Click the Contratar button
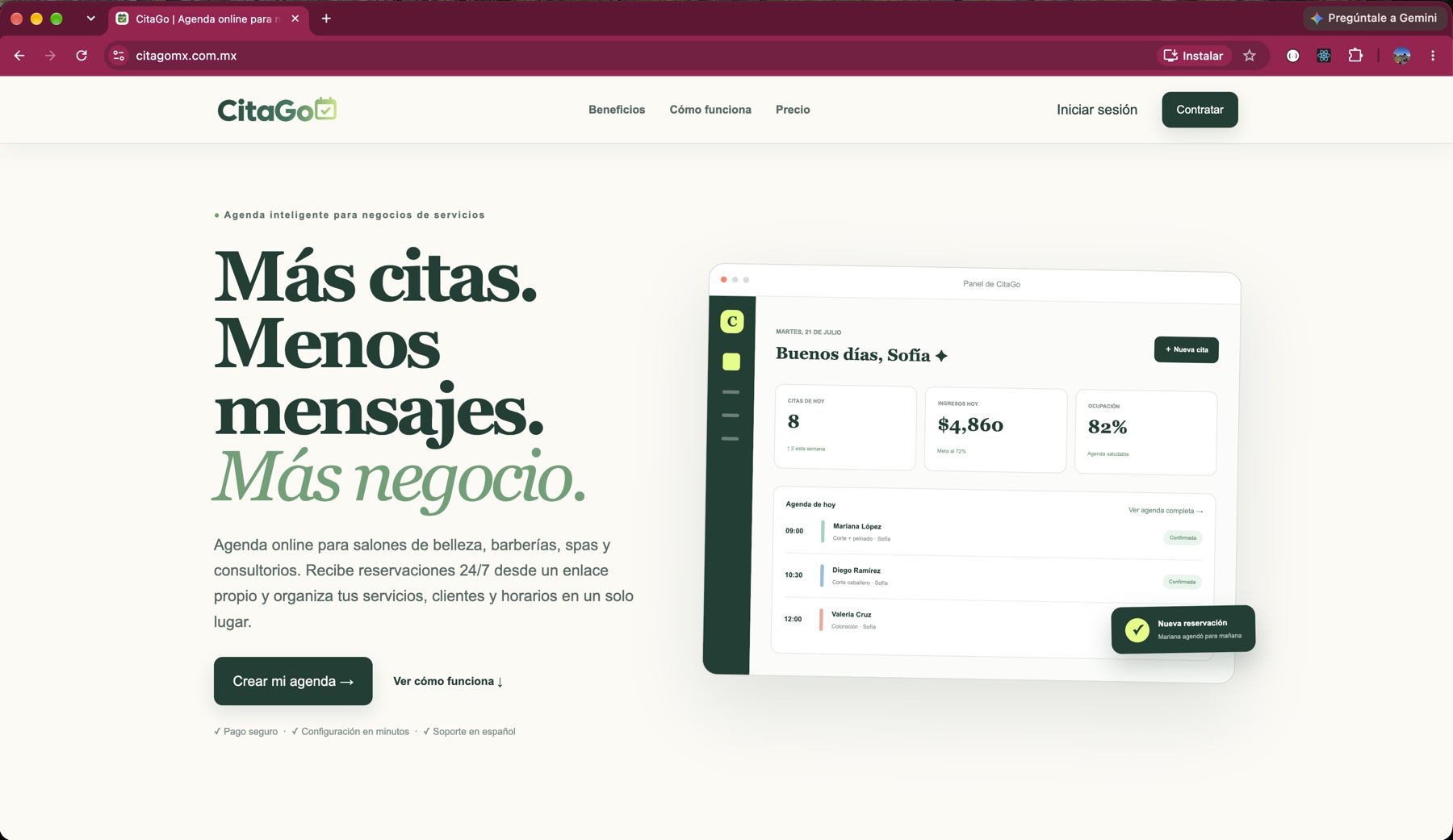The image size is (1453, 840). point(1200,110)
